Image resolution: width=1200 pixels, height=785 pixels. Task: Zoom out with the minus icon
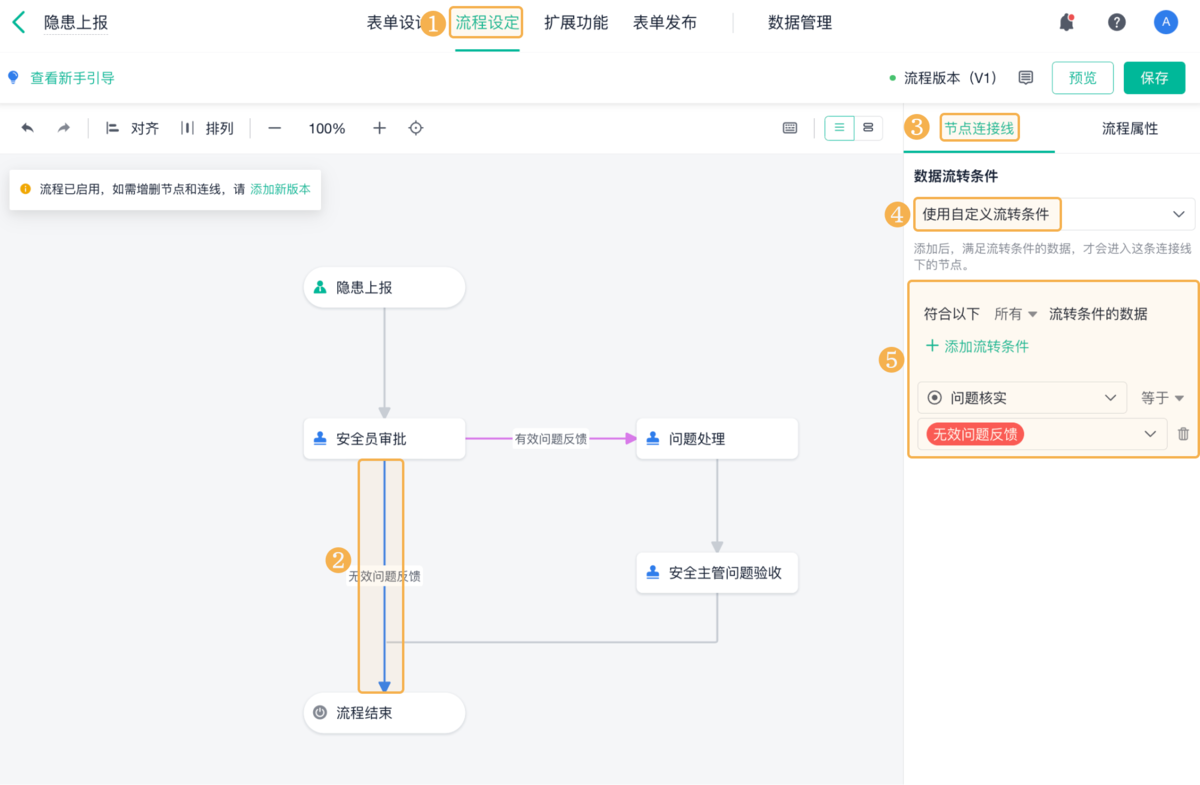(x=274, y=128)
